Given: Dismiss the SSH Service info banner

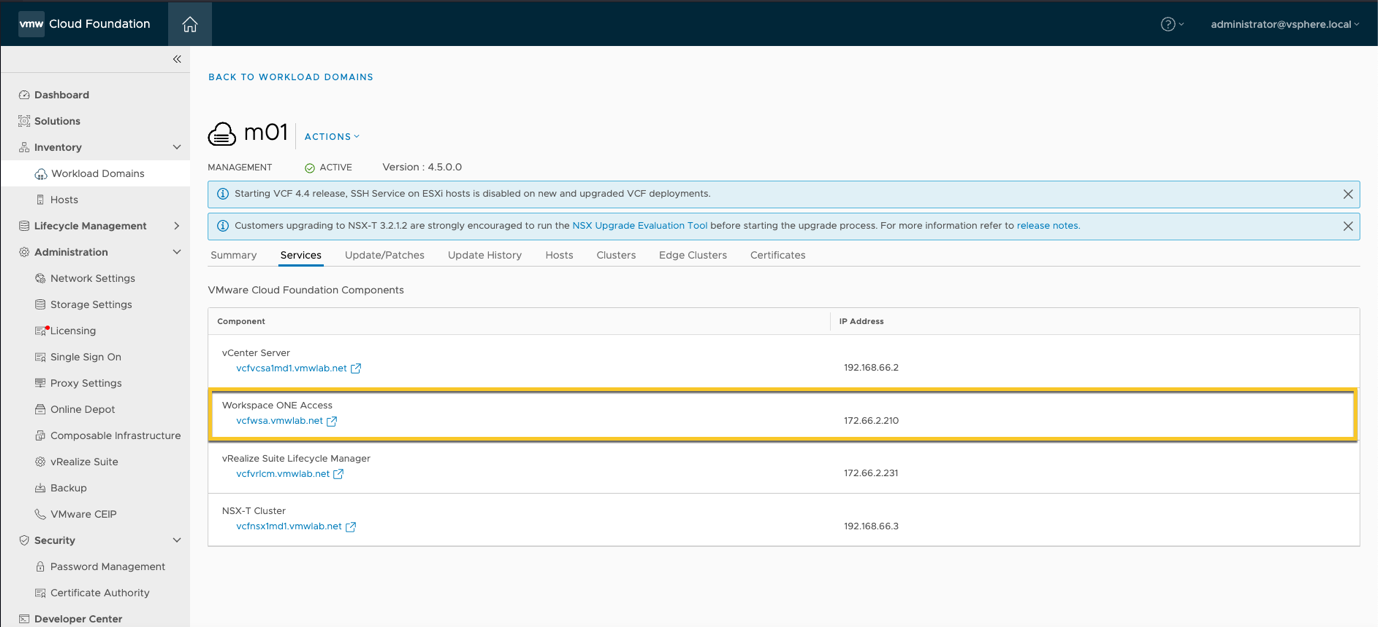Looking at the screenshot, I should tap(1348, 194).
